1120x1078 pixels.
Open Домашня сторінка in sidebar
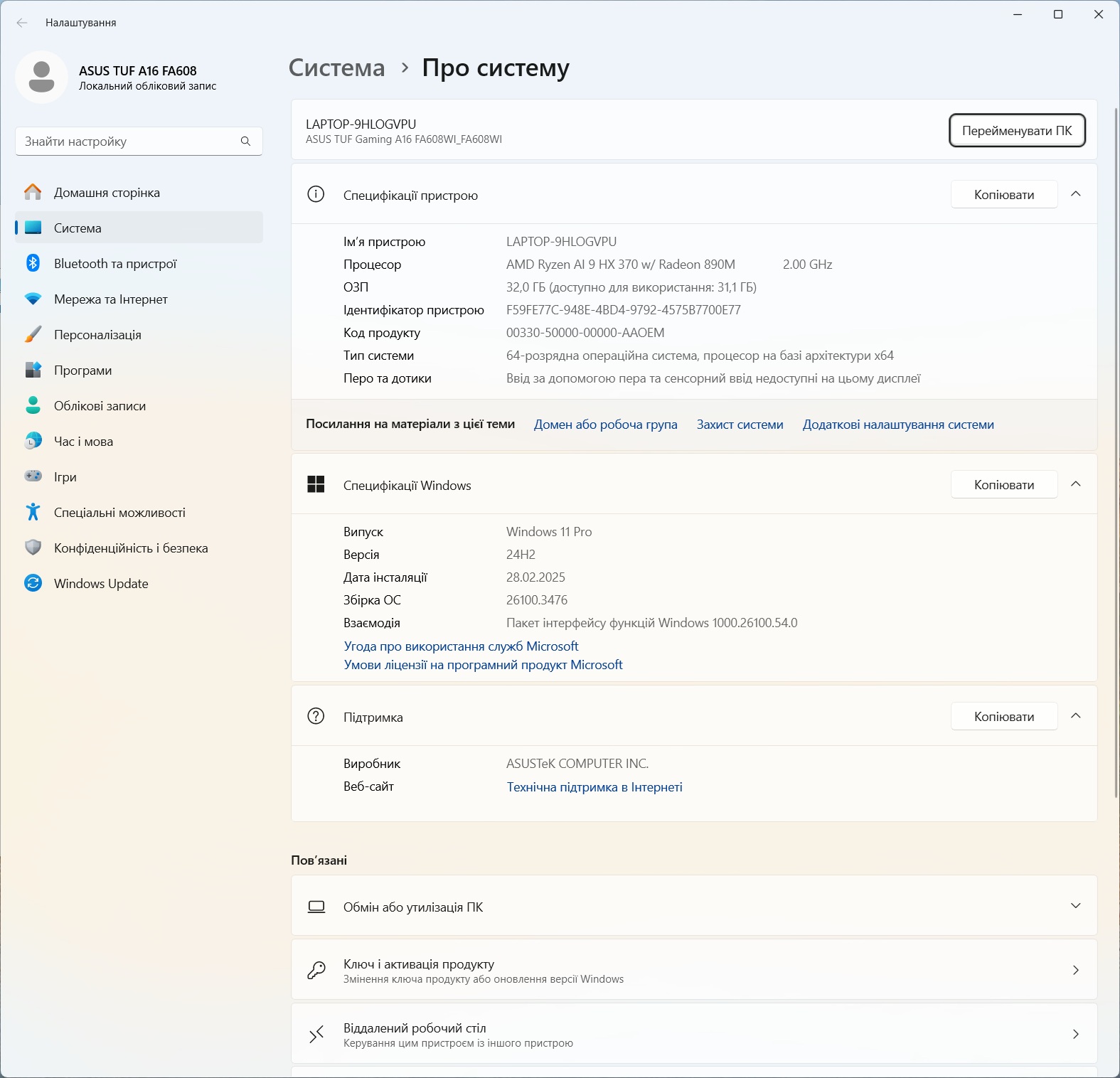point(139,192)
